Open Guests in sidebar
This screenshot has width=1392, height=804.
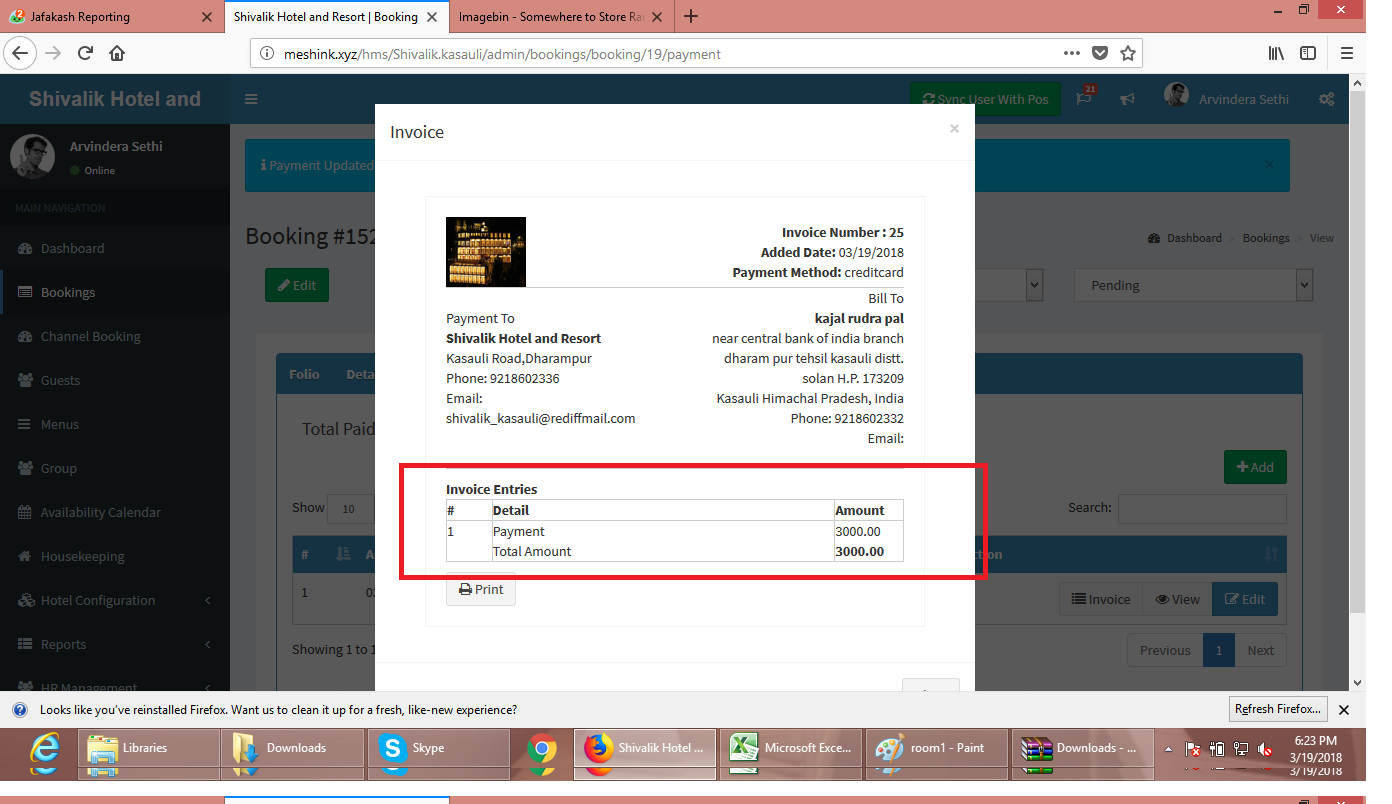coord(115,380)
